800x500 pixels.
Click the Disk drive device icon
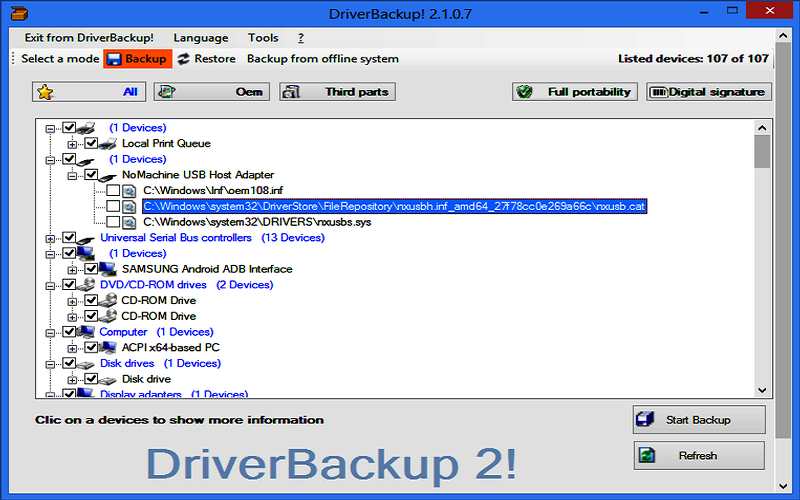coord(108,380)
